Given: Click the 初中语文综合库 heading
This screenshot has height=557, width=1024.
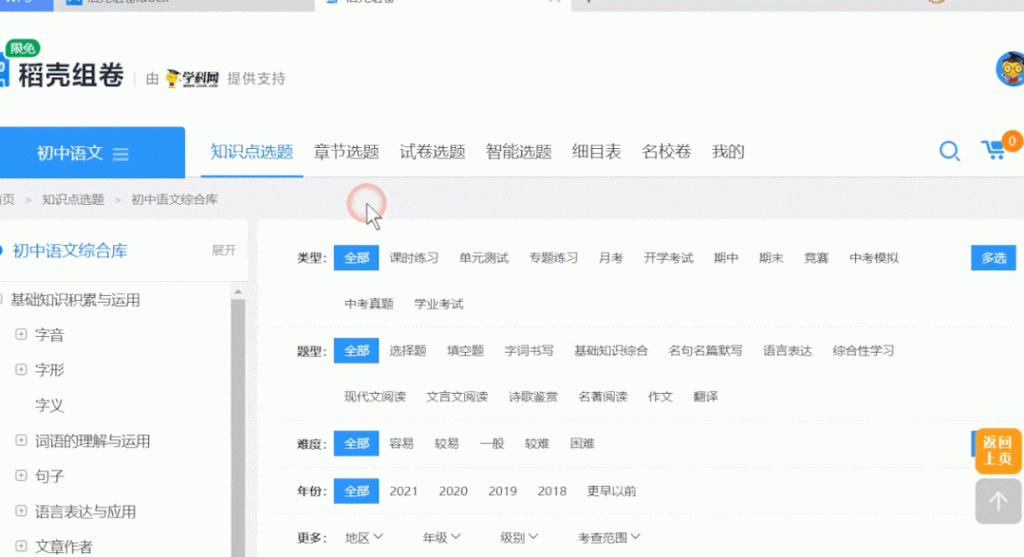Looking at the screenshot, I should pos(70,251).
